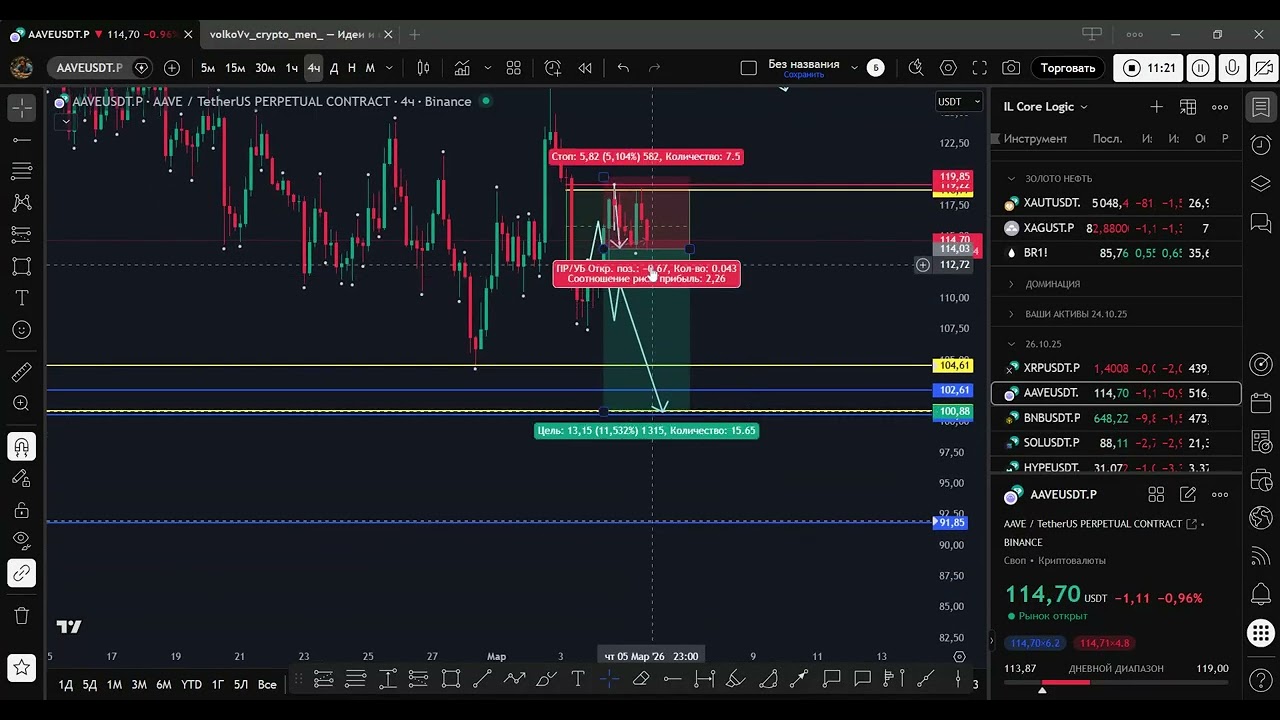Expand the ДОМИНАЦИЯ section

(1011, 284)
